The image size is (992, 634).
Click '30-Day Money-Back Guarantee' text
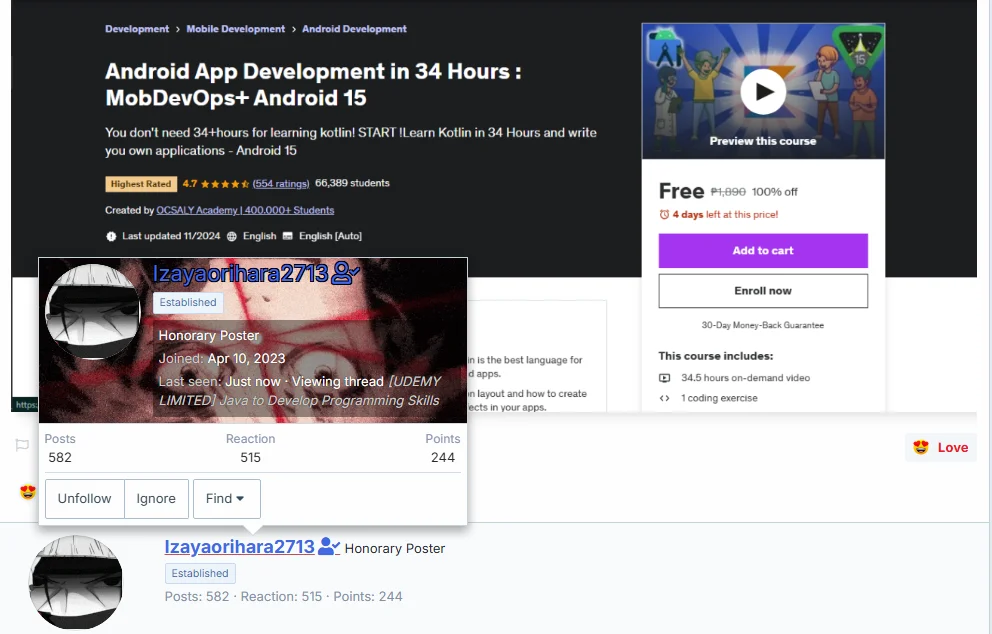(763, 325)
